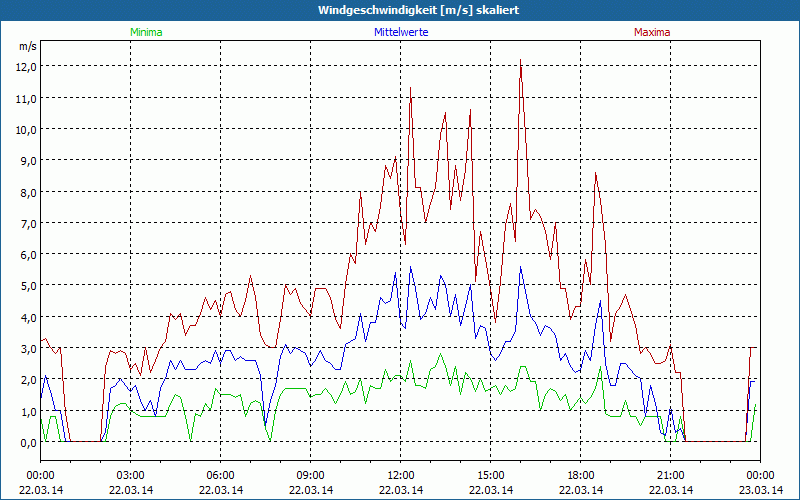The image size is (800, 500).
Task: Click the 06:00 time axis label
Action: point(220,476)
